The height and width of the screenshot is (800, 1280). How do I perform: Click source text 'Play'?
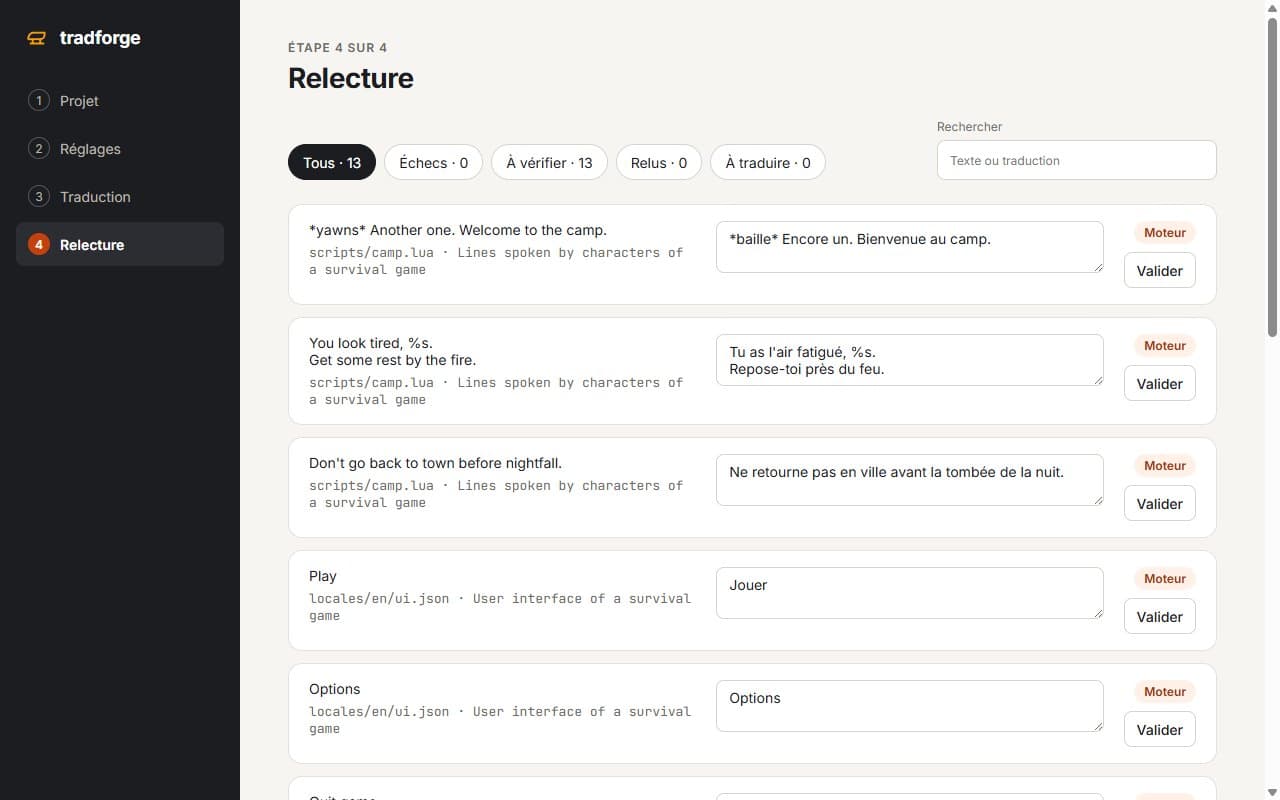[323, 576]
